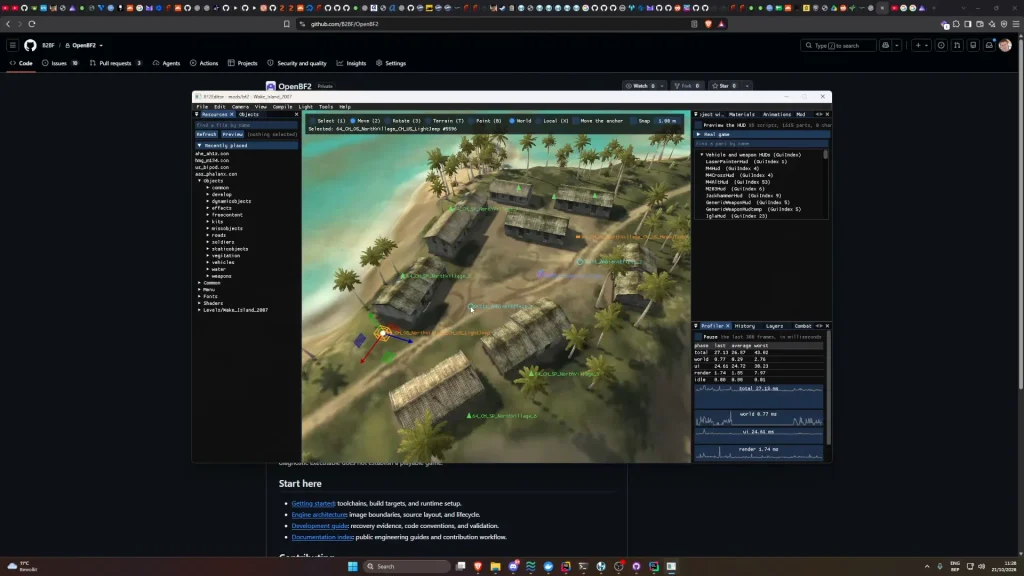1024x576 pixels.
Task: Collapse the Objects tree node
Action: pyautogui.click(x=200, y=181)
